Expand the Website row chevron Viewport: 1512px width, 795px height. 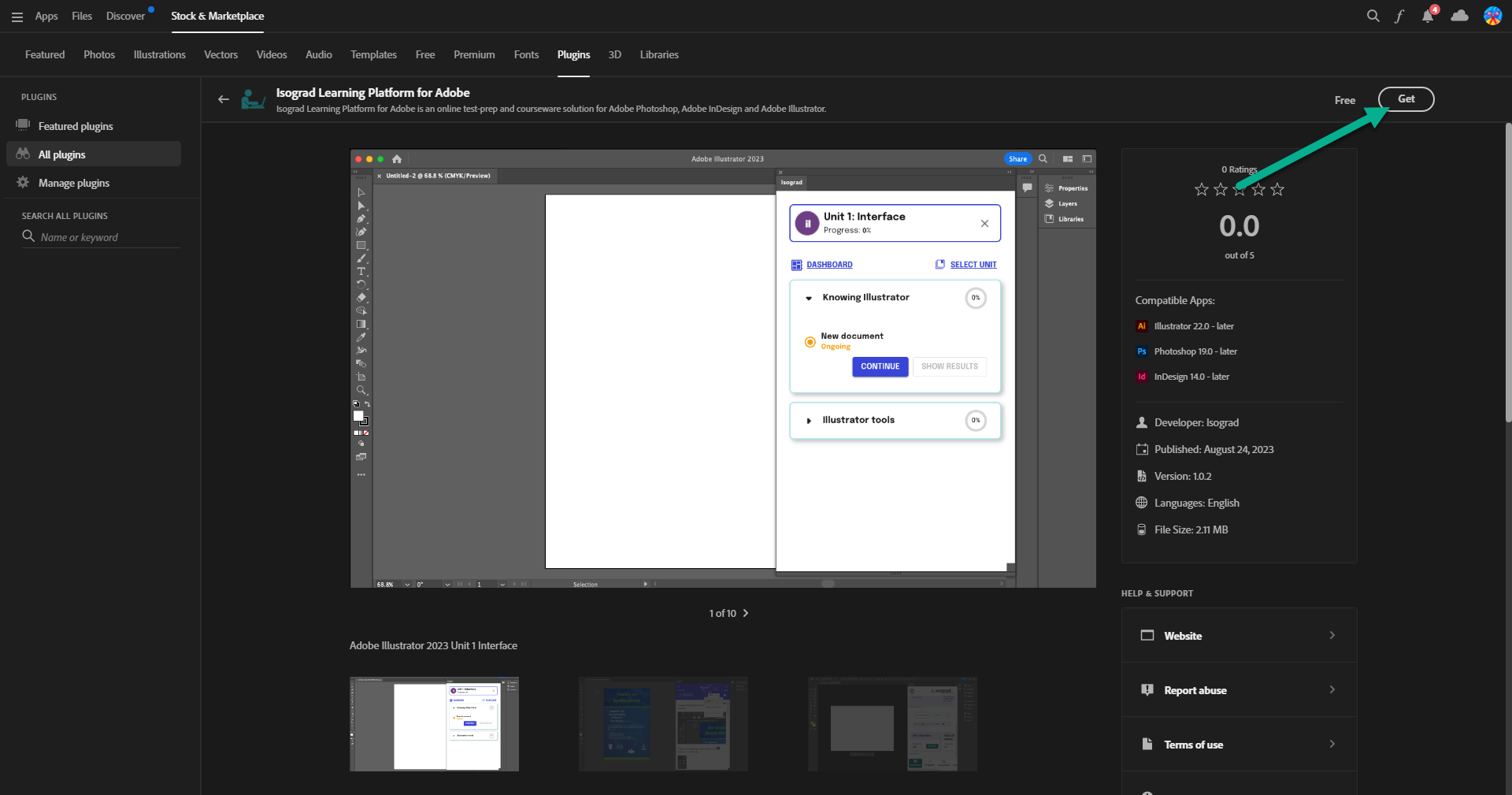point(1332,635)
